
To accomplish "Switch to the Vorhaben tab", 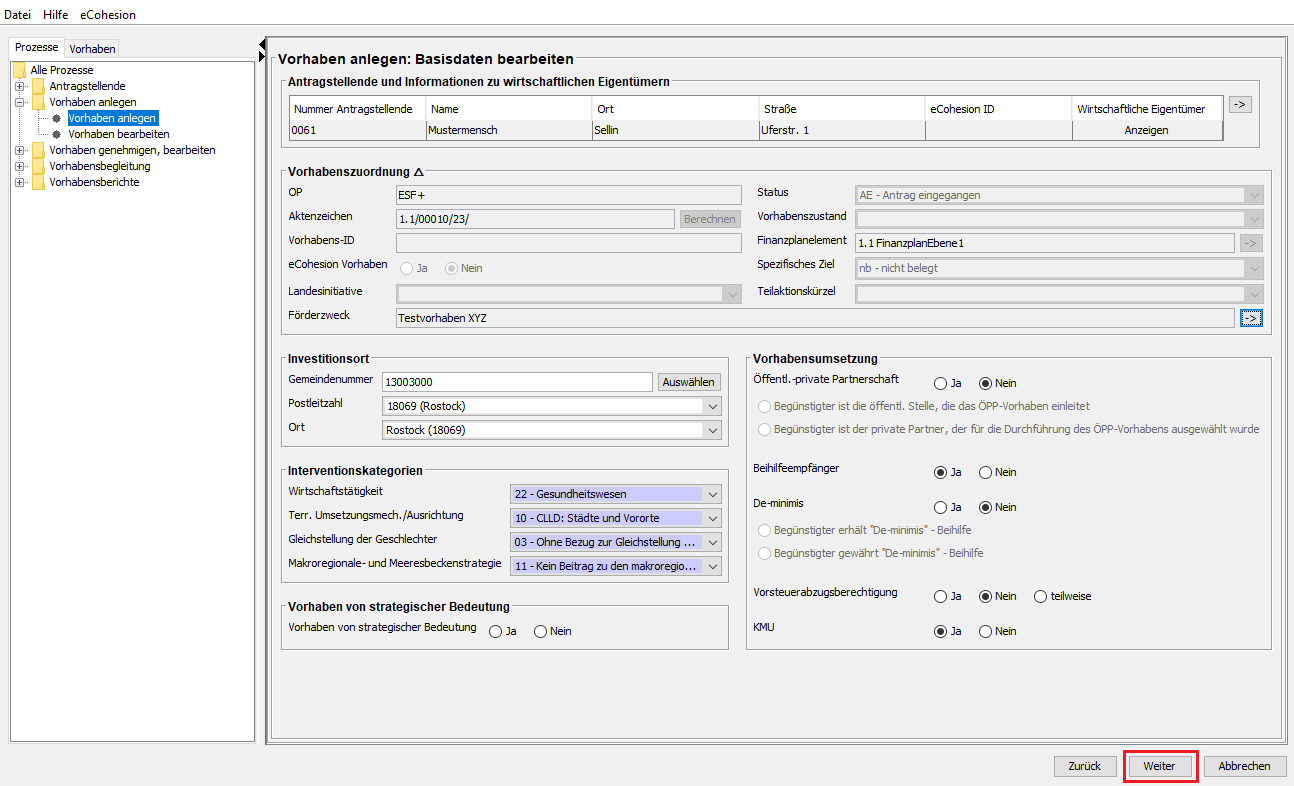I will point(92,48).
